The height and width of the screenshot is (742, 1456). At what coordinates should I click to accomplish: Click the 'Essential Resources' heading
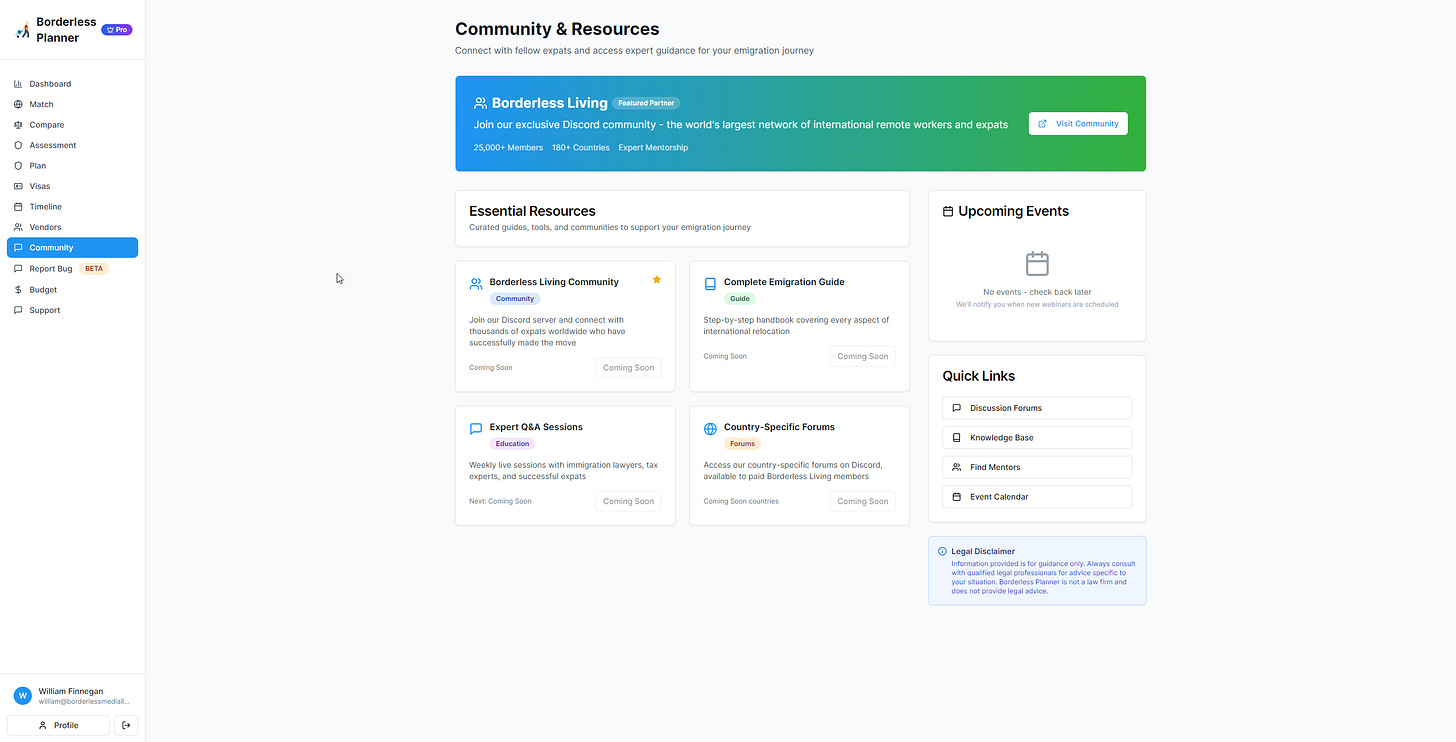pos(532,211)
